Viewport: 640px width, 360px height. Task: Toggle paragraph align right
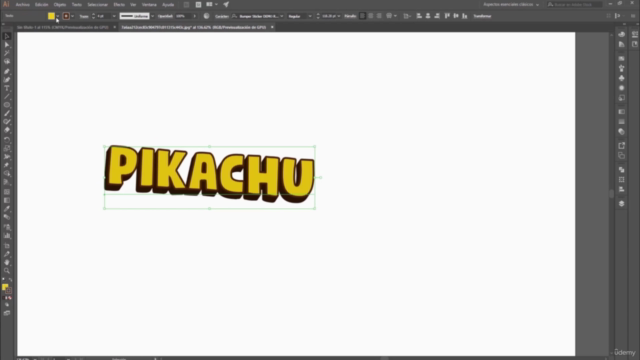379,16
